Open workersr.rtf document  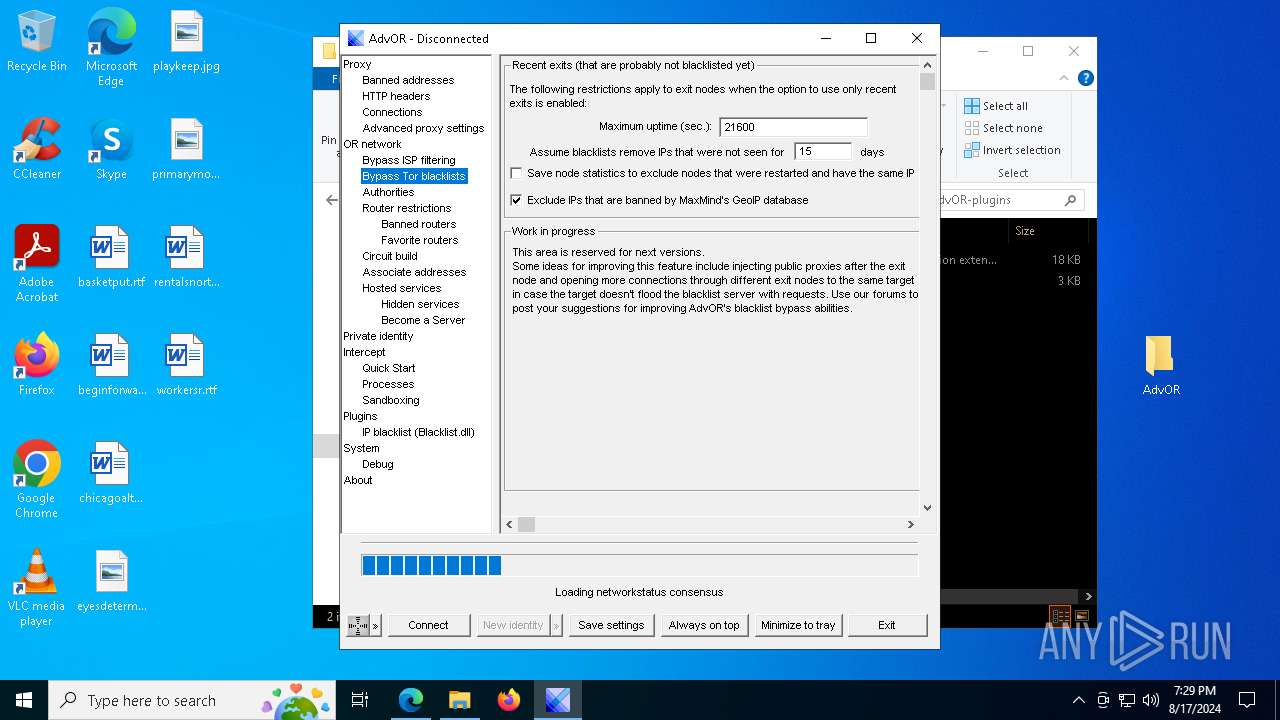(186, 365)
